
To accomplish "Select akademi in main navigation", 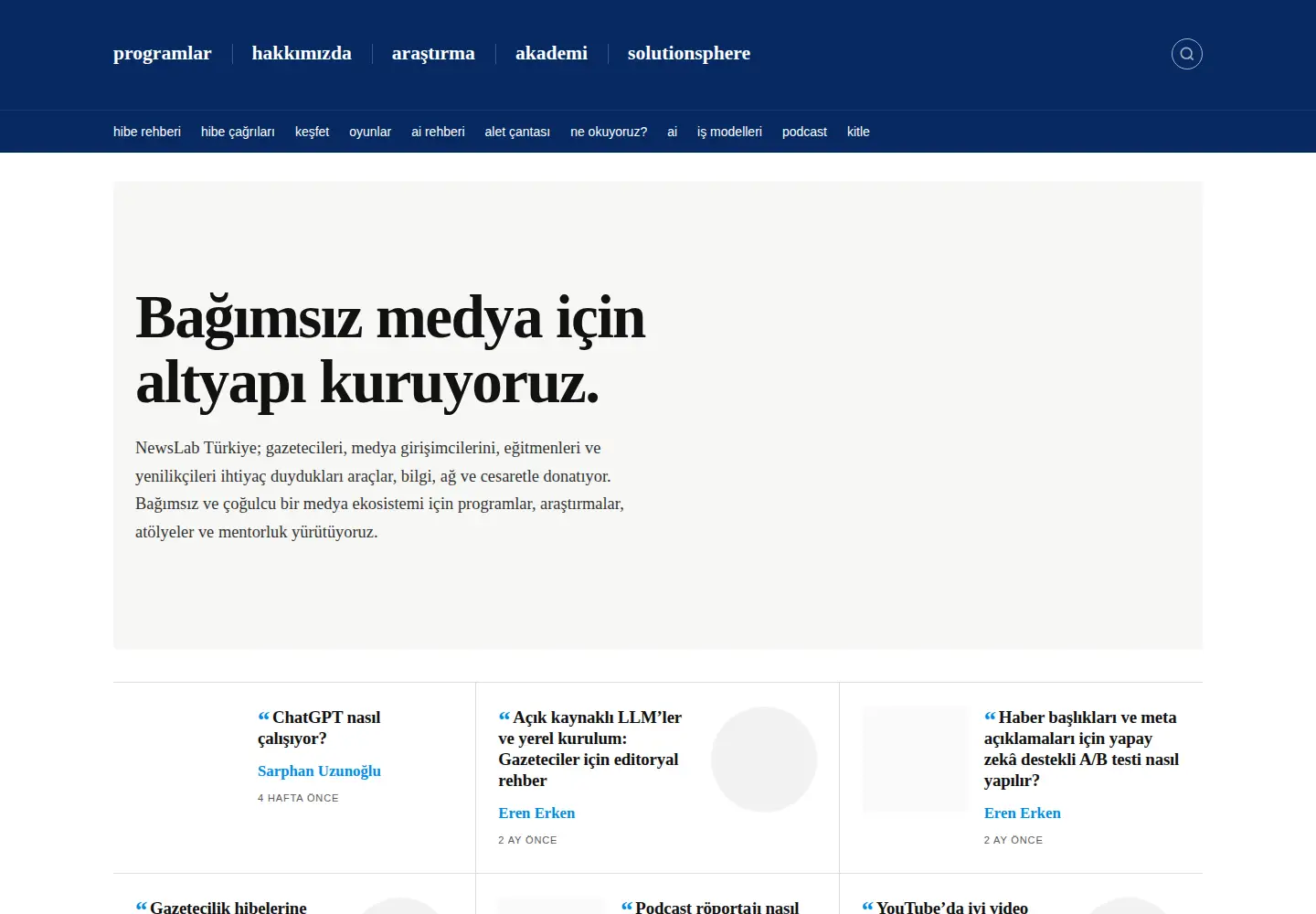I will click(x=551, y=53).
